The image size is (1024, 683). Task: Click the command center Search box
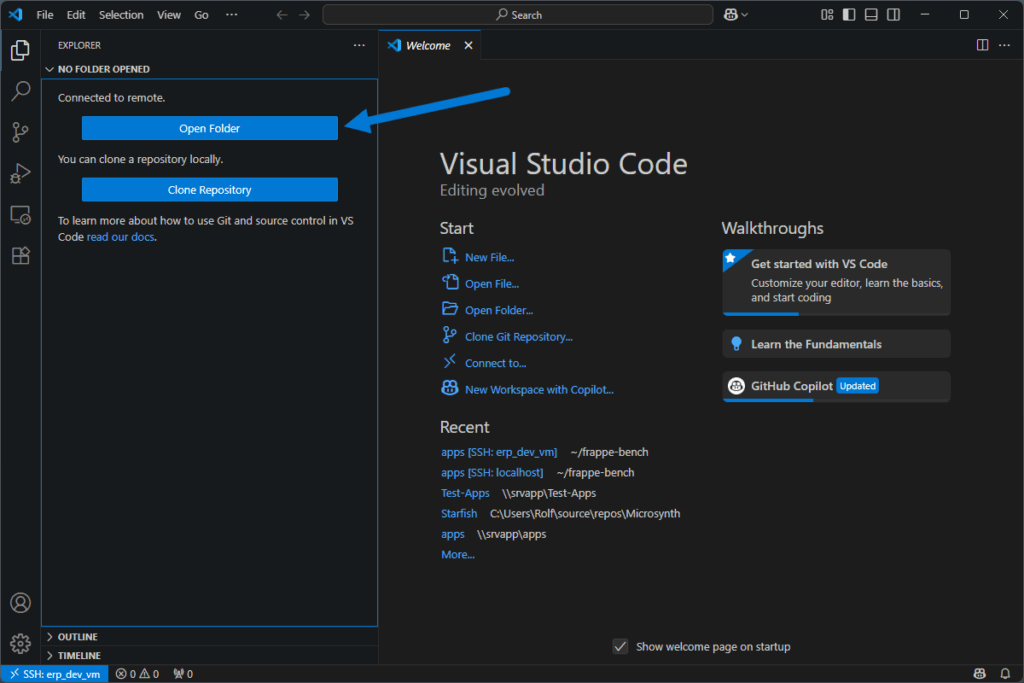pos(518,14)
